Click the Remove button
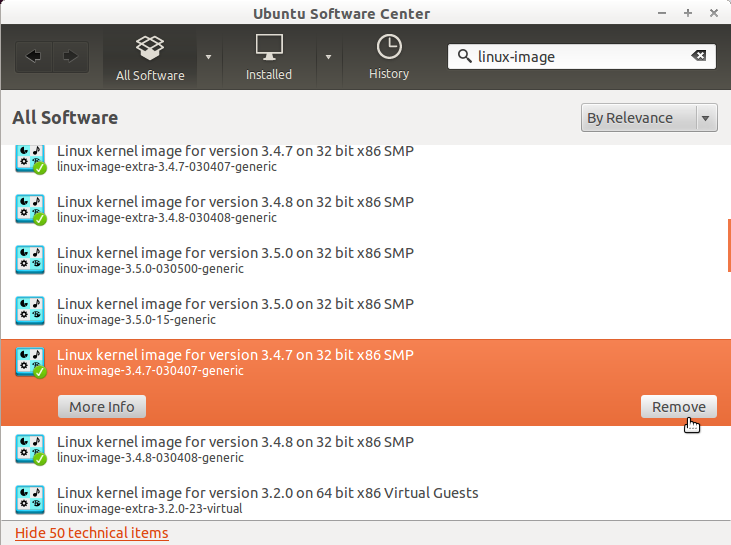Image resolution: width=731 pixels, height=545 pixels. pos(679,406)
